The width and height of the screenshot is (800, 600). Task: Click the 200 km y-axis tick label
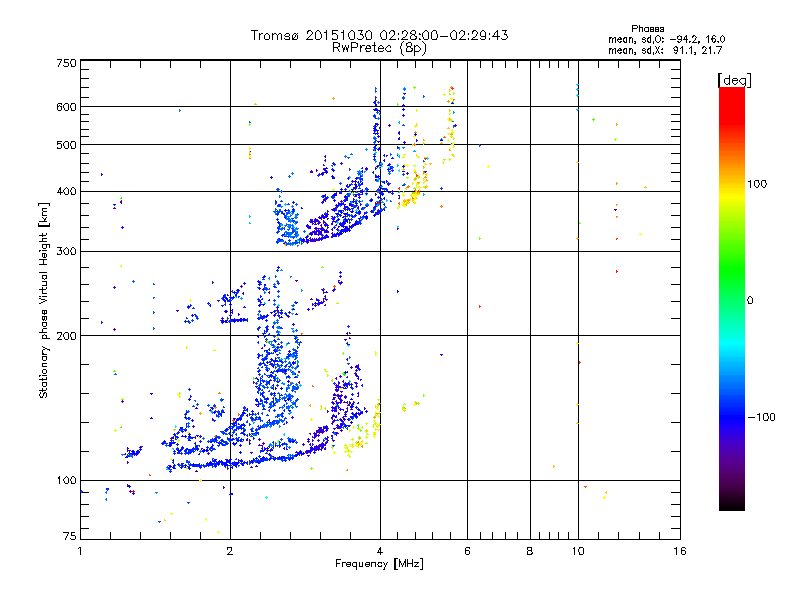(x=66, y=336)
